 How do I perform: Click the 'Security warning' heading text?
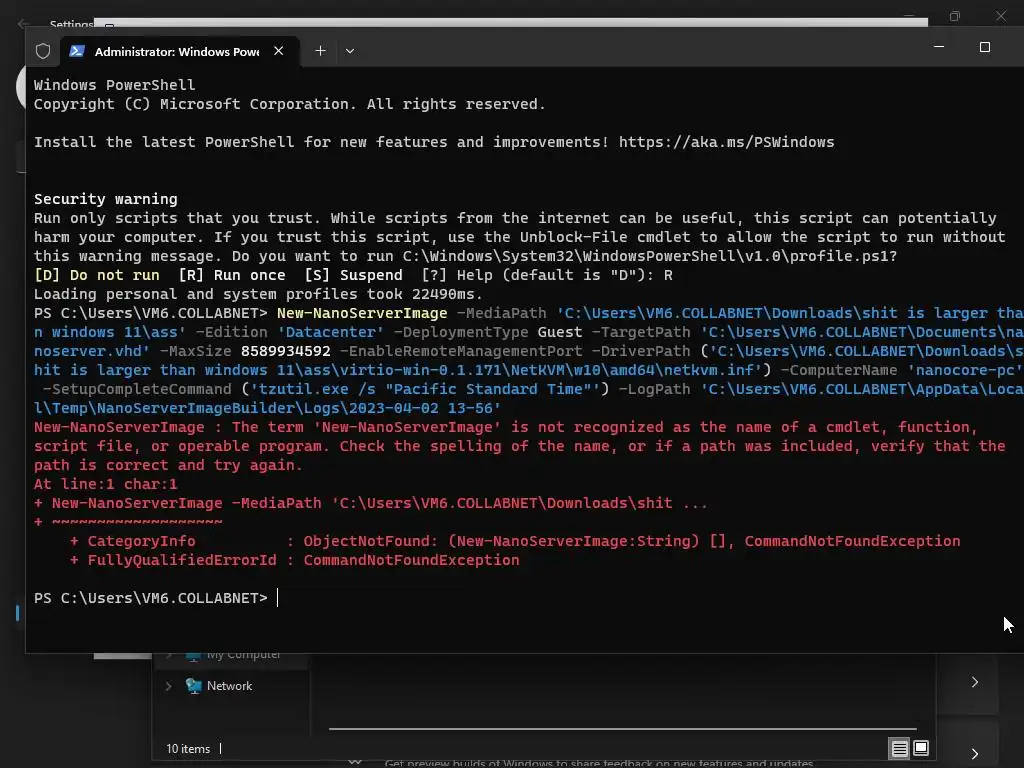[106, 199]
